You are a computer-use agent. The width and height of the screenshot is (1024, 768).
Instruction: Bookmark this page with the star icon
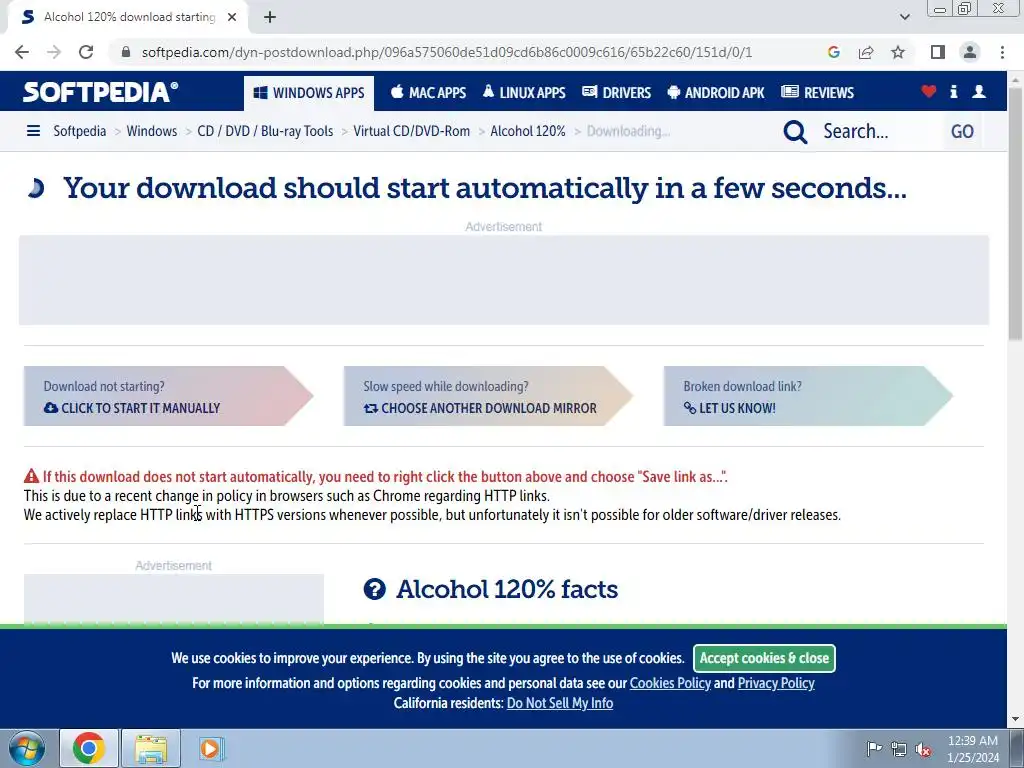(898, 52)
